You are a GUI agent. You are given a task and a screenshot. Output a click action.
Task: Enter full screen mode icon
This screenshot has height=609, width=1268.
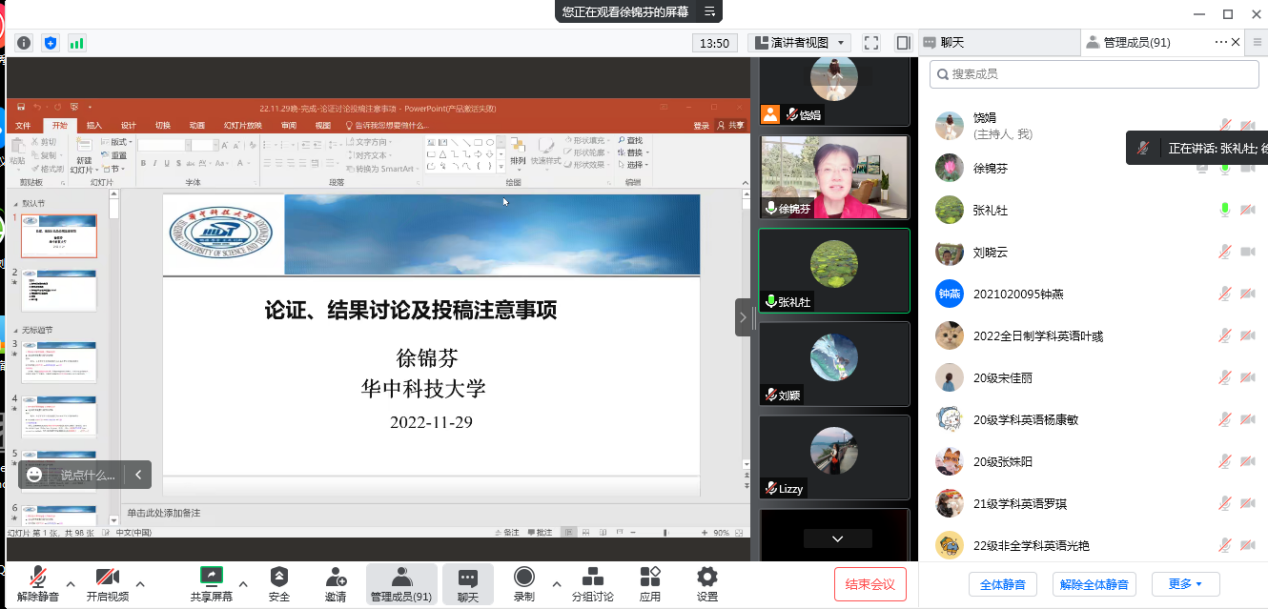coord(871,43)
